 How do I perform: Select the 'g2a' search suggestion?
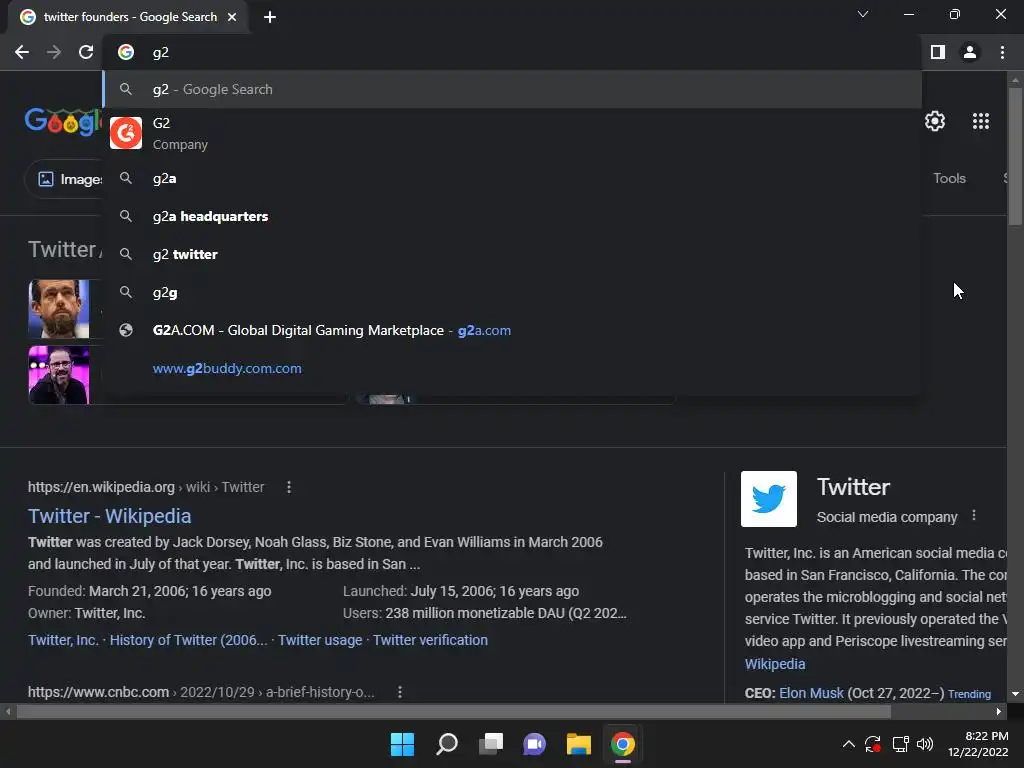[512, 178]
